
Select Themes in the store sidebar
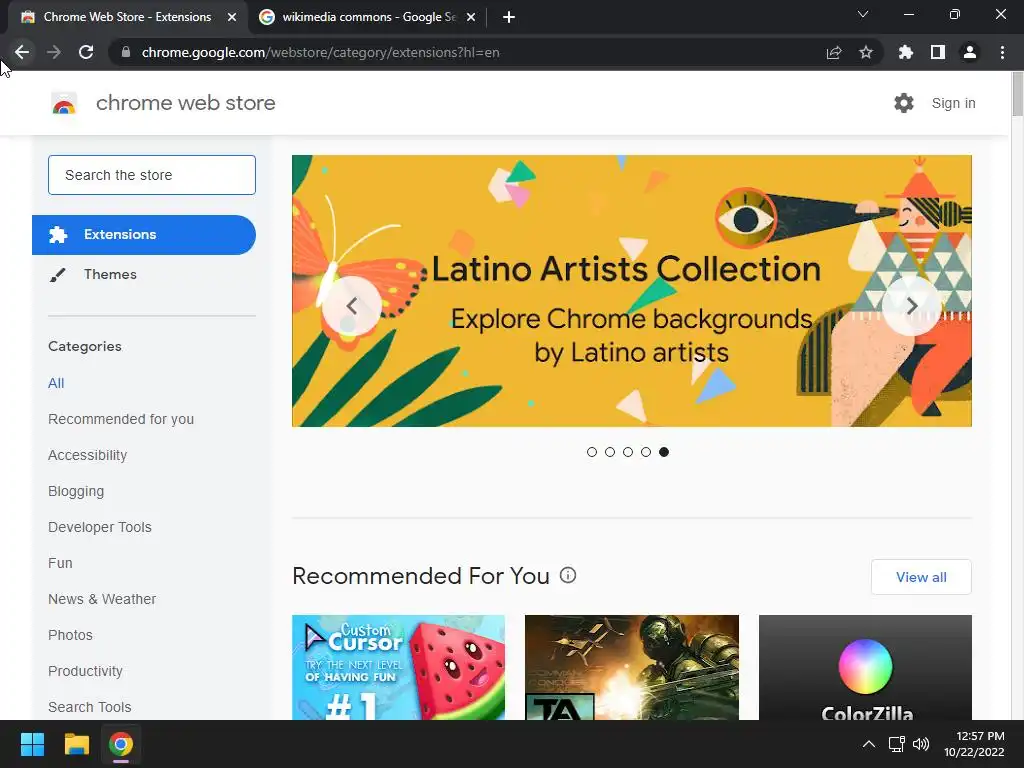[x=110, y=274]
